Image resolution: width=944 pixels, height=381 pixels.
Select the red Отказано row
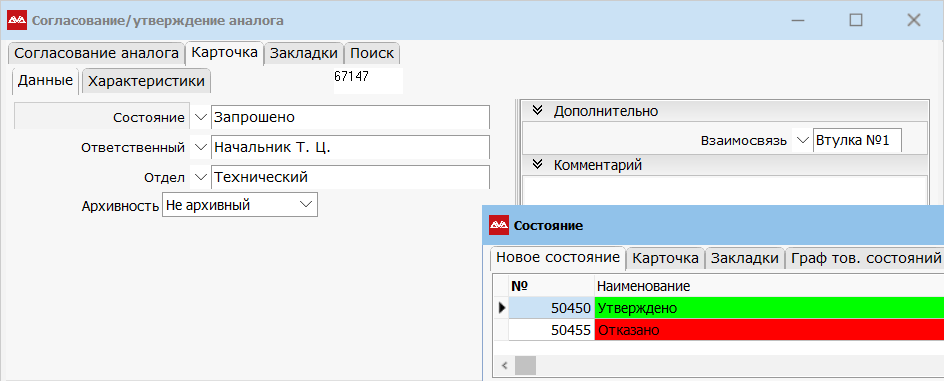[769, 330]
